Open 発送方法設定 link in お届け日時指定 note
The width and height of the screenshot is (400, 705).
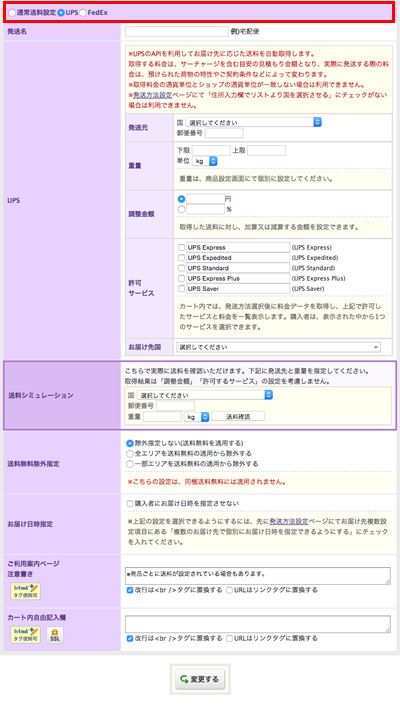[x=289, y=522]
